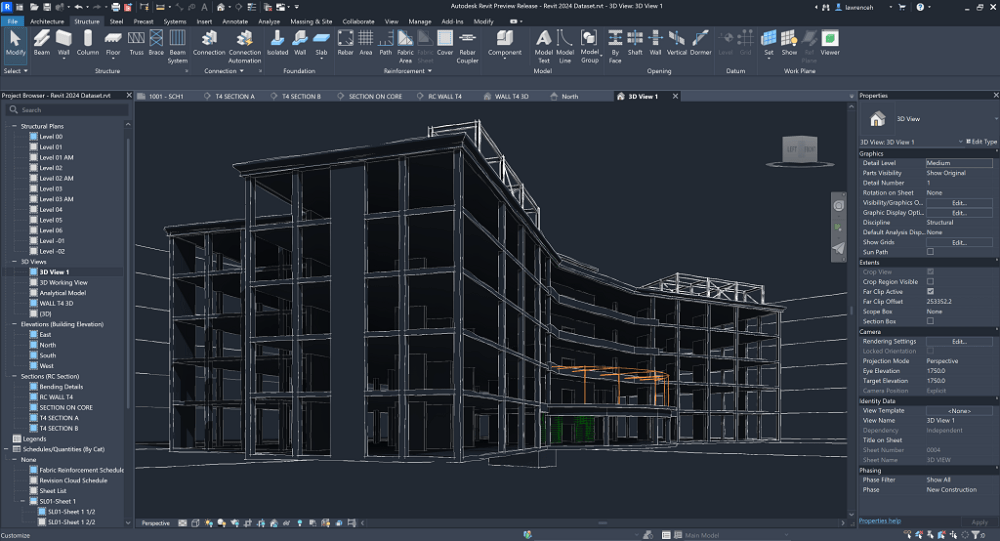Screen dimensions: 1000x541
Task: Select the Beam tool in ribbon
Action: [x=41, y=42]
